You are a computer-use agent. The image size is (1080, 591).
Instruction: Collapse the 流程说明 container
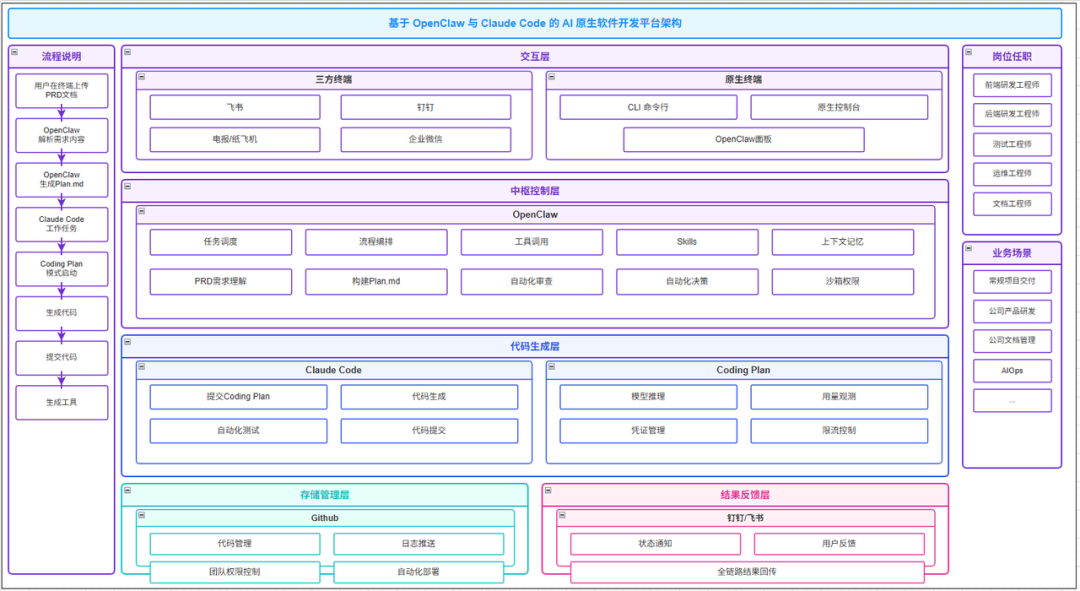pyautogui.click(x=14, y=52)
